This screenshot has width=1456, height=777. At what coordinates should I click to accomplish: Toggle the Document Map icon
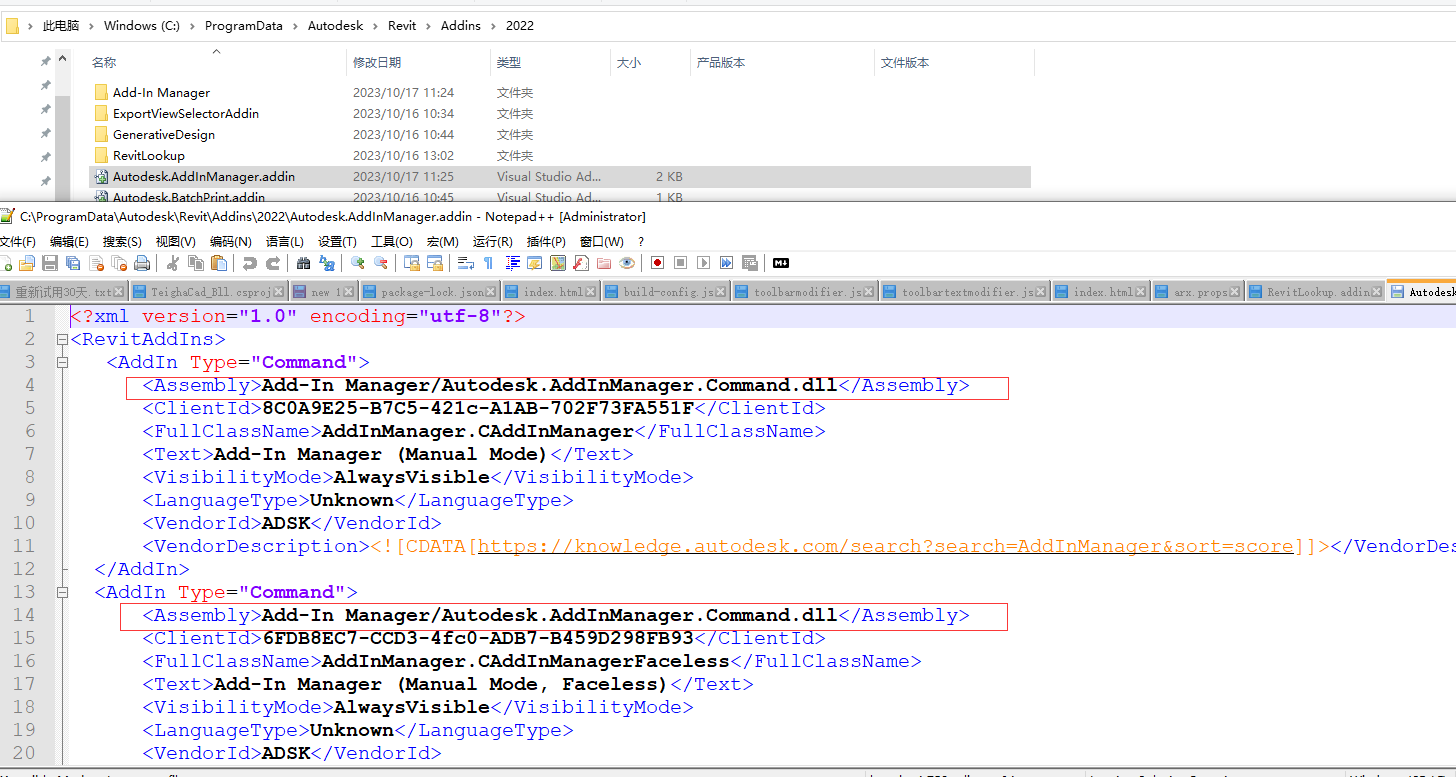point(558,263)
